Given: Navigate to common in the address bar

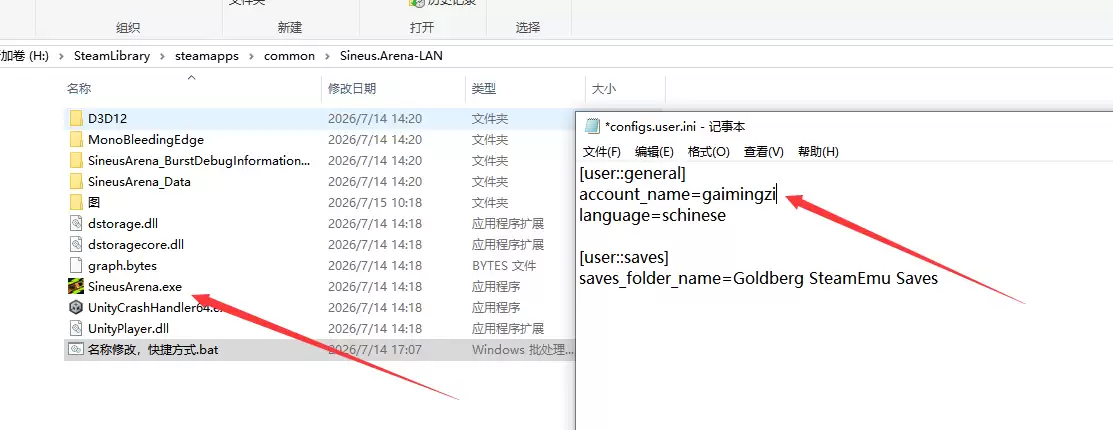Looking at the screenshot, I should 290,56.
